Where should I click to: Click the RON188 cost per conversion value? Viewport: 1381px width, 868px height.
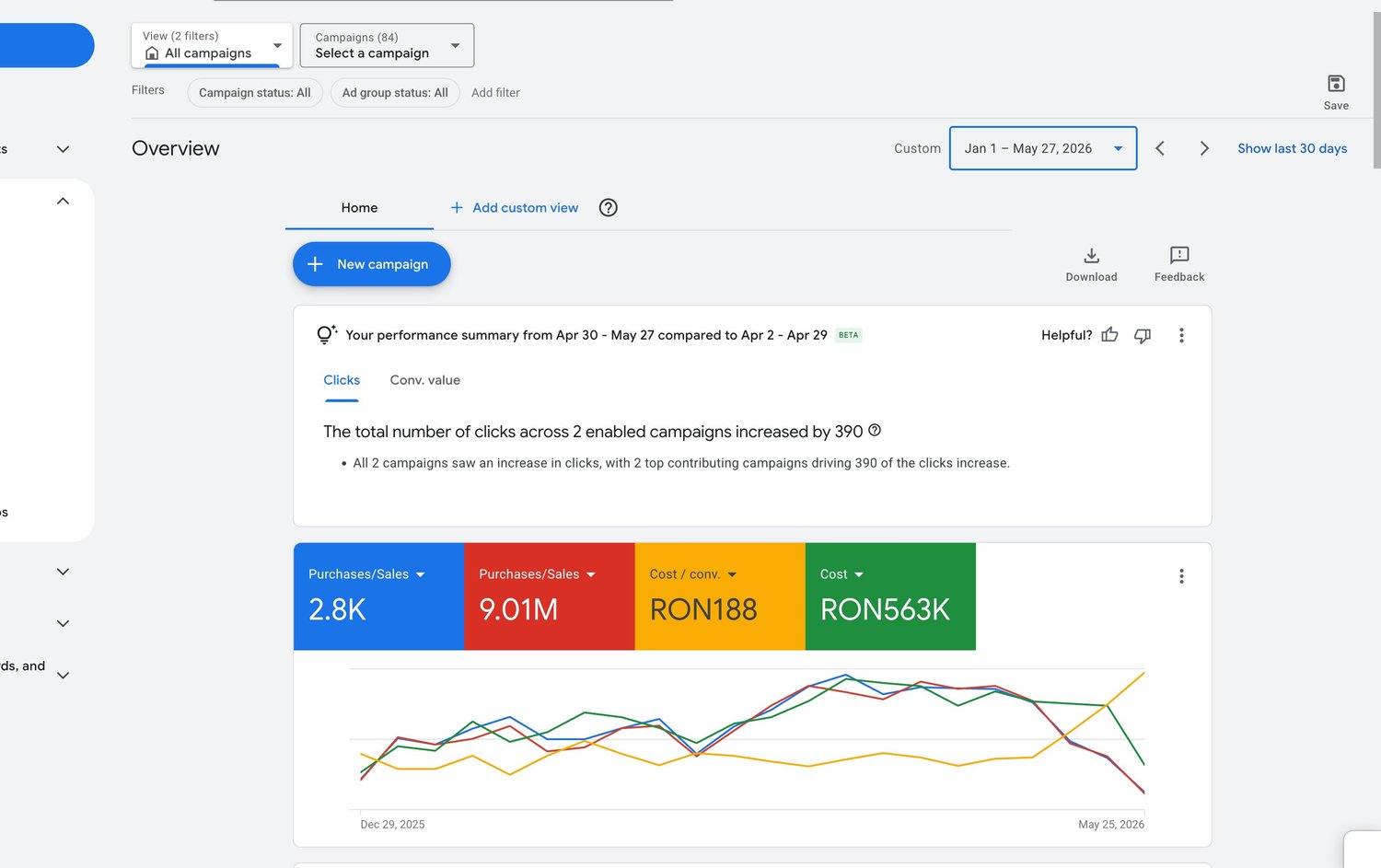tap(703, 609)
